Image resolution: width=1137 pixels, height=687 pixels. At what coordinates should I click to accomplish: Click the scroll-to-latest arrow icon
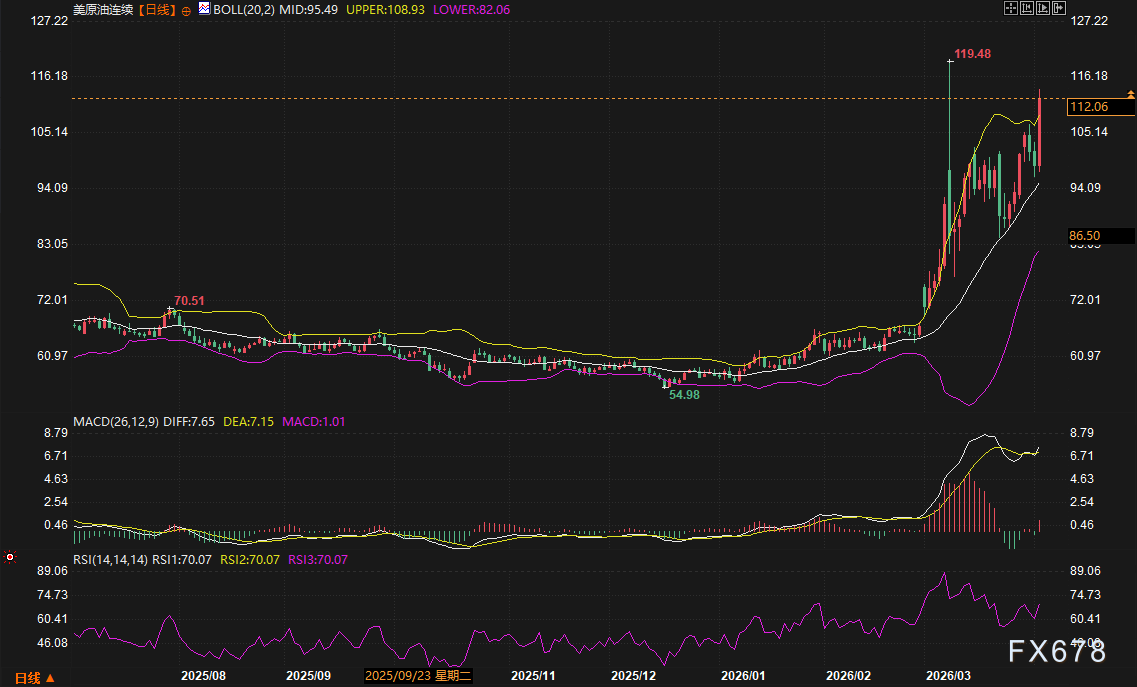pyautogui.click(x=1058, y=9)
